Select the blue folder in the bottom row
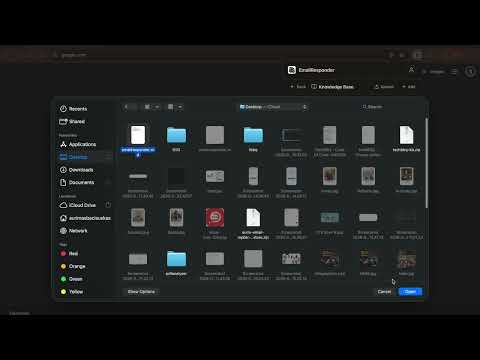 point(176,259)
